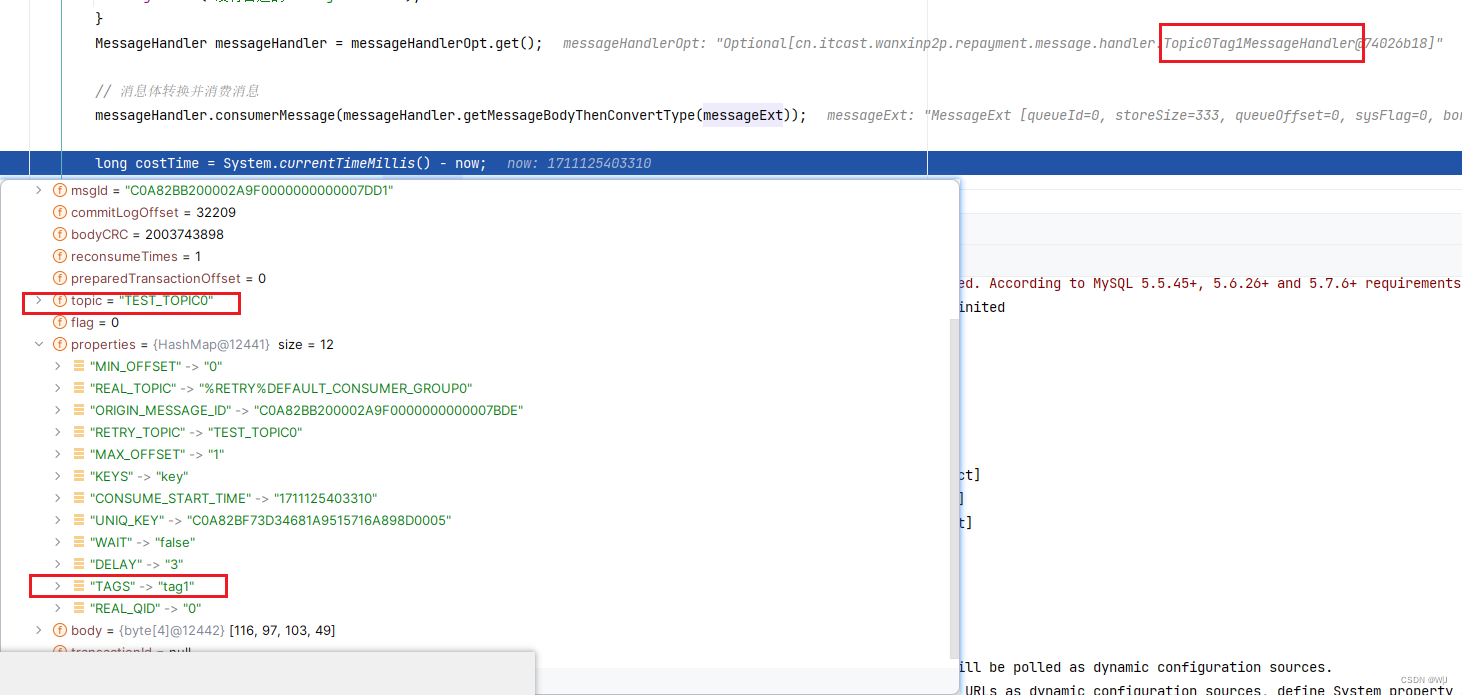This screenshot has width=1462, height=695.
Task: Expand the DELAY map entry
Action: click(x=58, y=564)
